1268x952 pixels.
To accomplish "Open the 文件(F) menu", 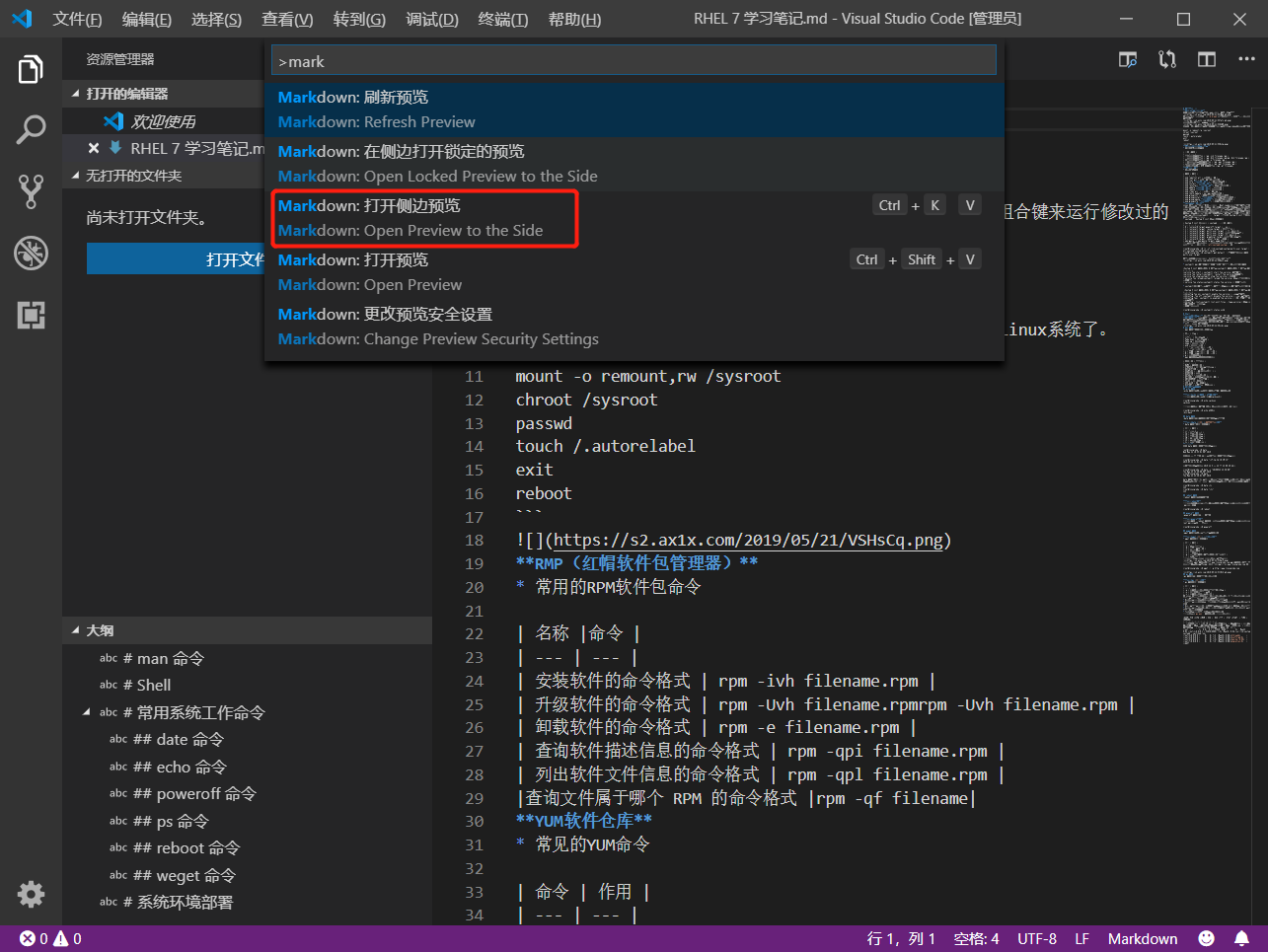I will point(78,19).
